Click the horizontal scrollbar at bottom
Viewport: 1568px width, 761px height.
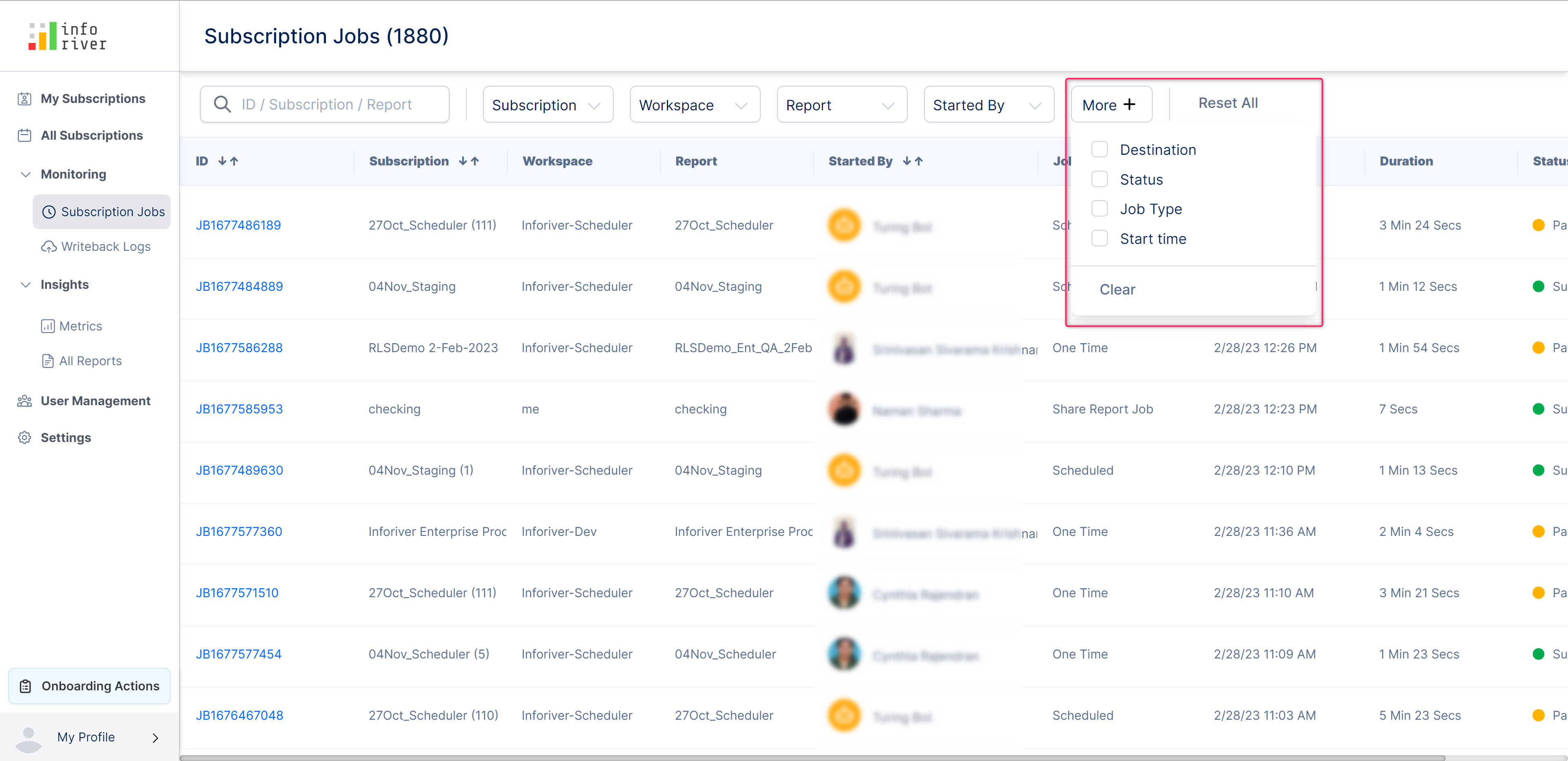point(812,757)
